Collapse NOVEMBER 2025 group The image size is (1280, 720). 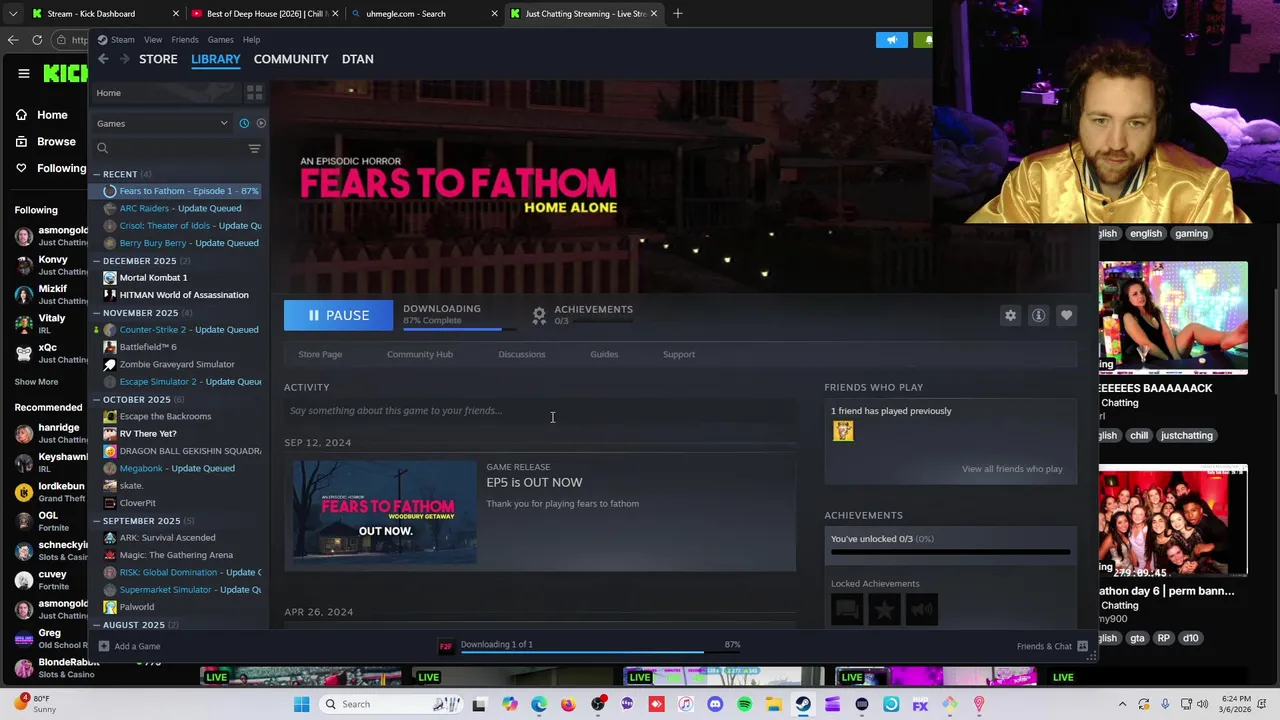pos(97,313)
